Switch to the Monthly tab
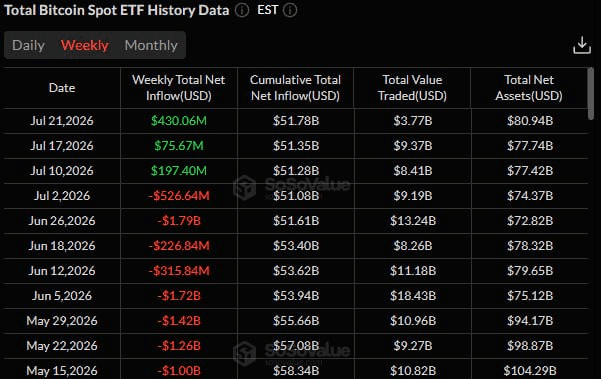The width and height of the screenshot is (601, 379). (151, 45)
